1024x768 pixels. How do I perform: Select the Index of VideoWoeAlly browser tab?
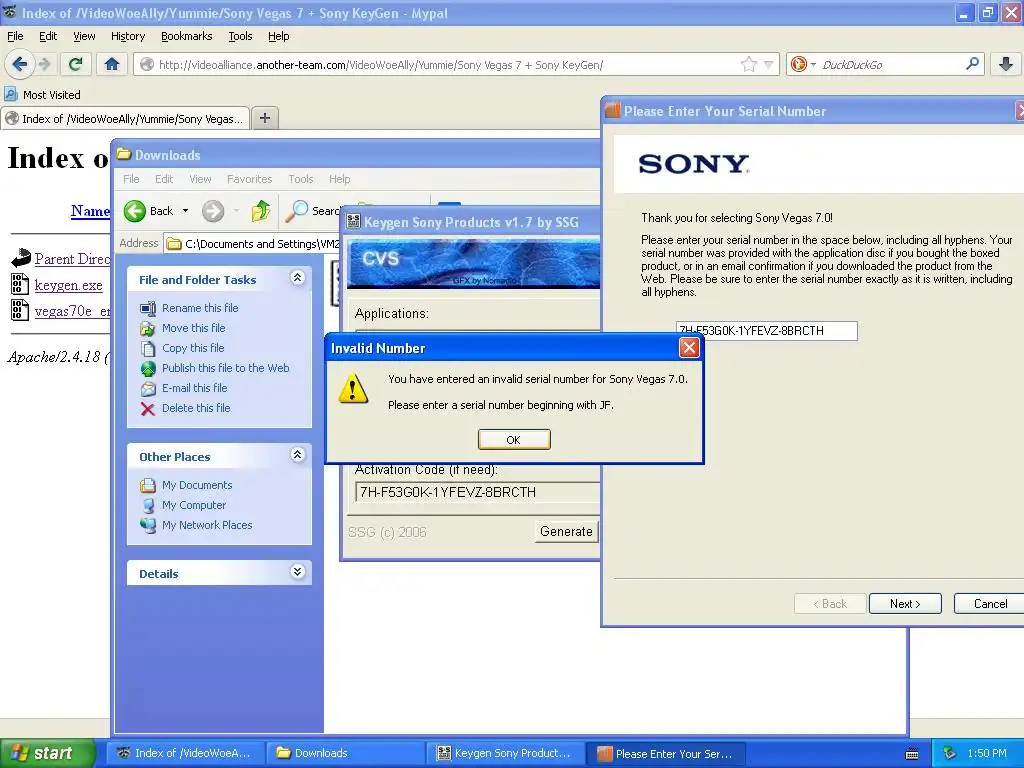tap(125, 119)
